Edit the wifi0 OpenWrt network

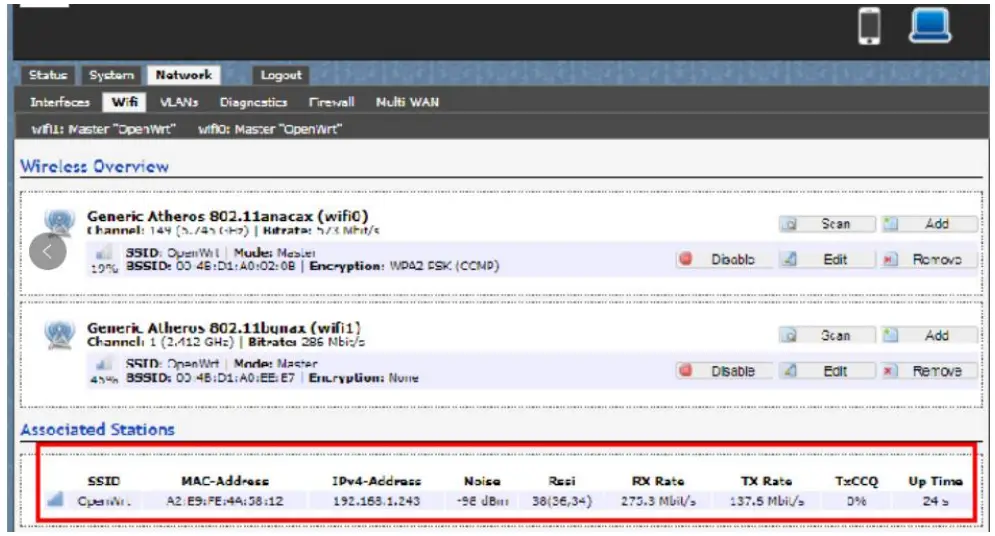tap(827, 259)
